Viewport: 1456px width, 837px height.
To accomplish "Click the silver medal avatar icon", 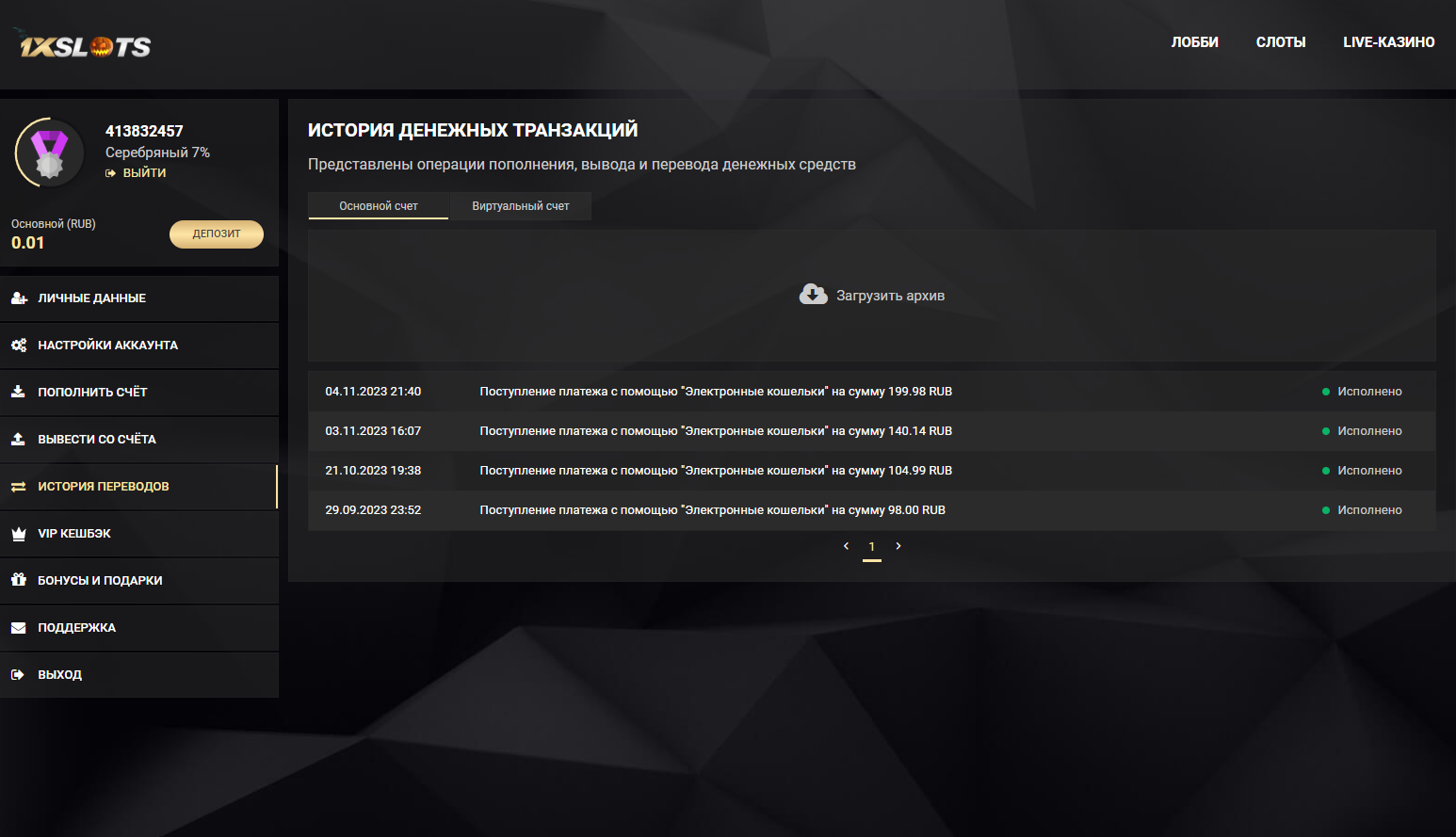I will tap(49, 153).
